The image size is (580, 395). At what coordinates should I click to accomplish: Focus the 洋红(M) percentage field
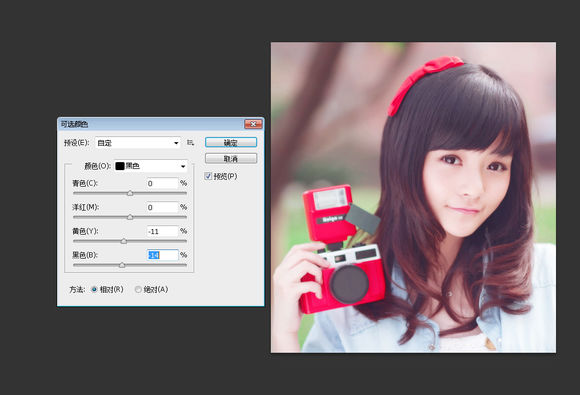pos(162,207)
